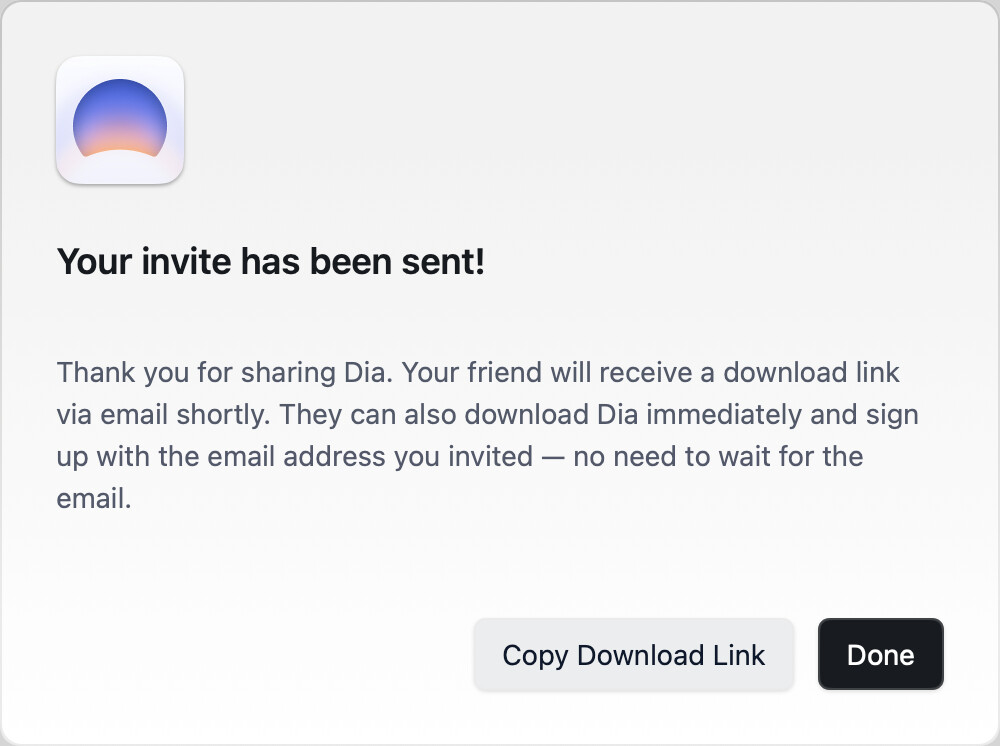
Task: Click the last paragraph line reading "email."
Action: [94, 499]
